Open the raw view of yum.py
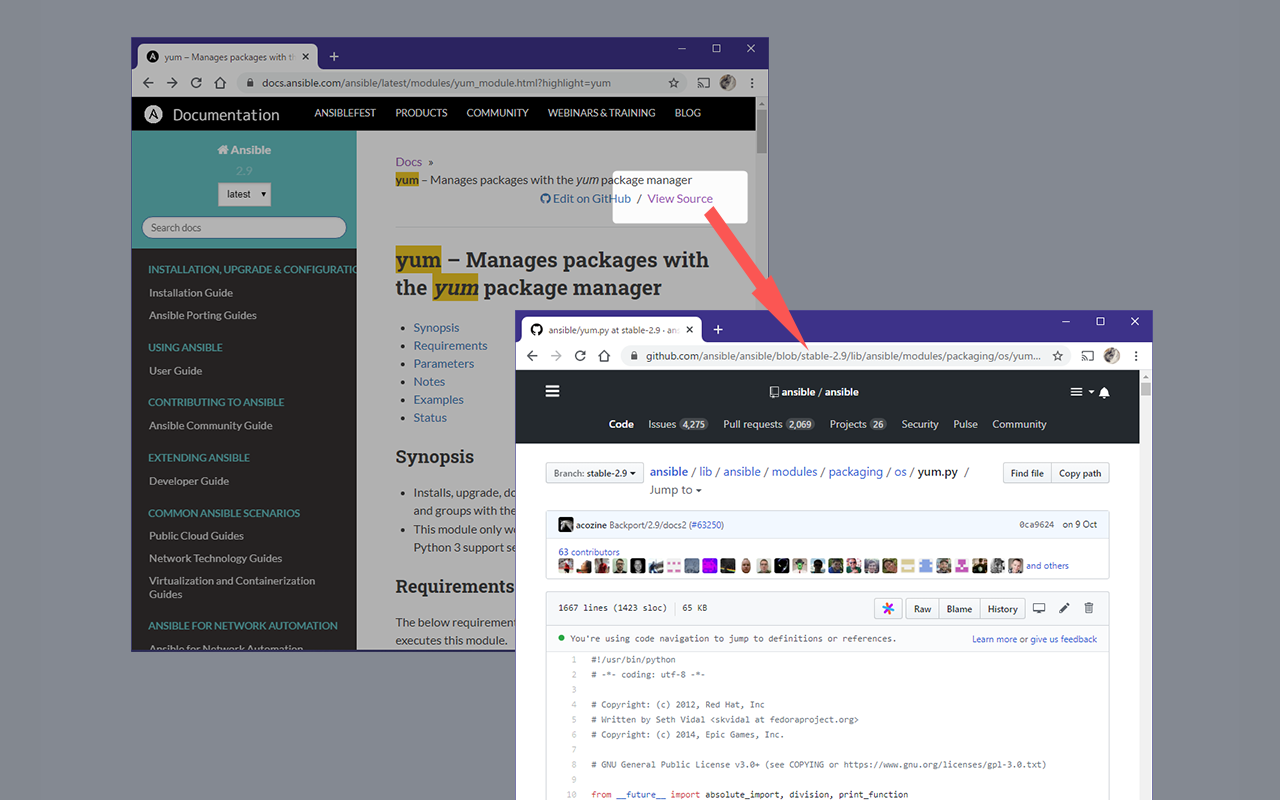1280x800 pixels. tap(921, 608)
